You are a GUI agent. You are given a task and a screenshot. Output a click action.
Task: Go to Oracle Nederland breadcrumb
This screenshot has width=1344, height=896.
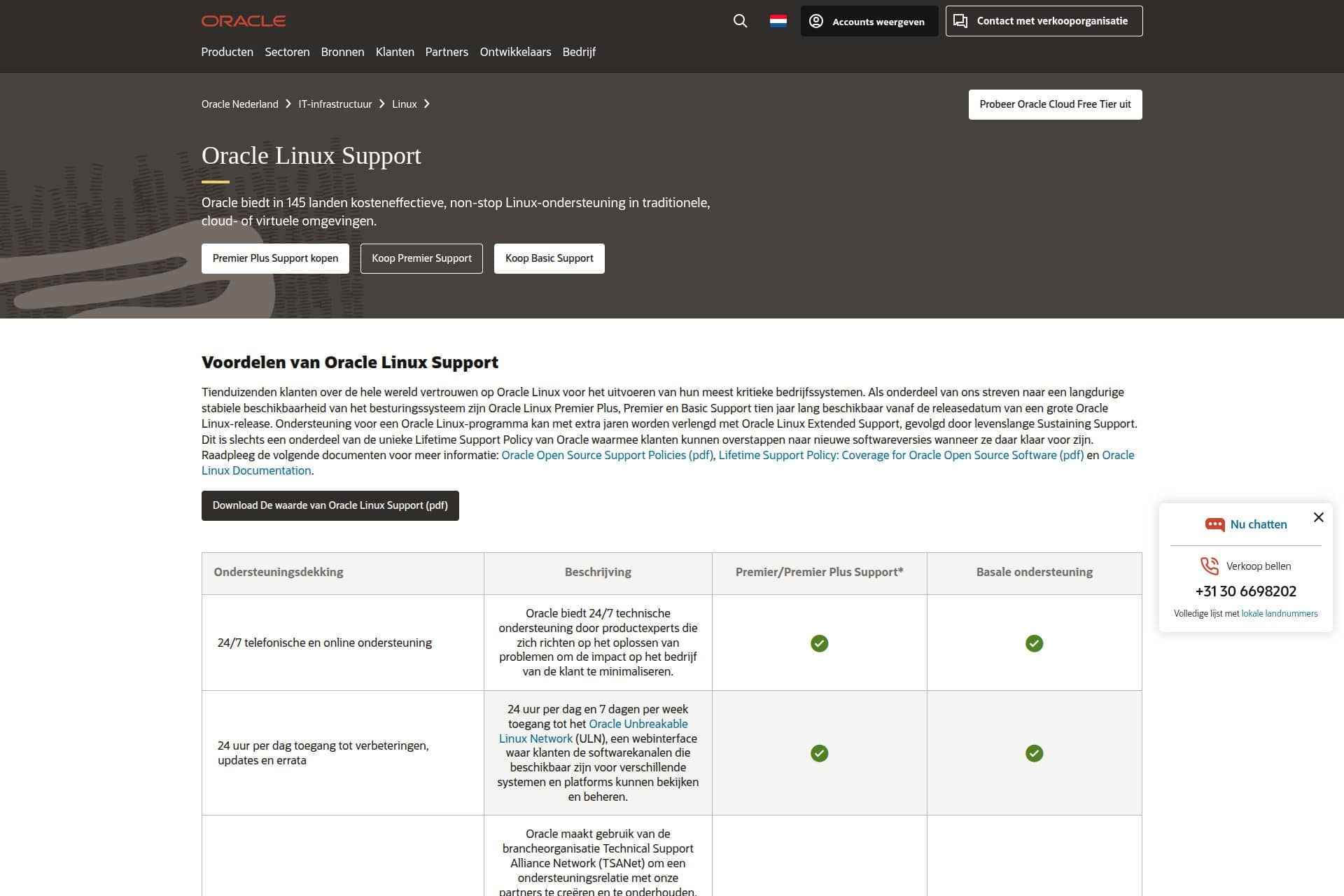click(239, 104)
